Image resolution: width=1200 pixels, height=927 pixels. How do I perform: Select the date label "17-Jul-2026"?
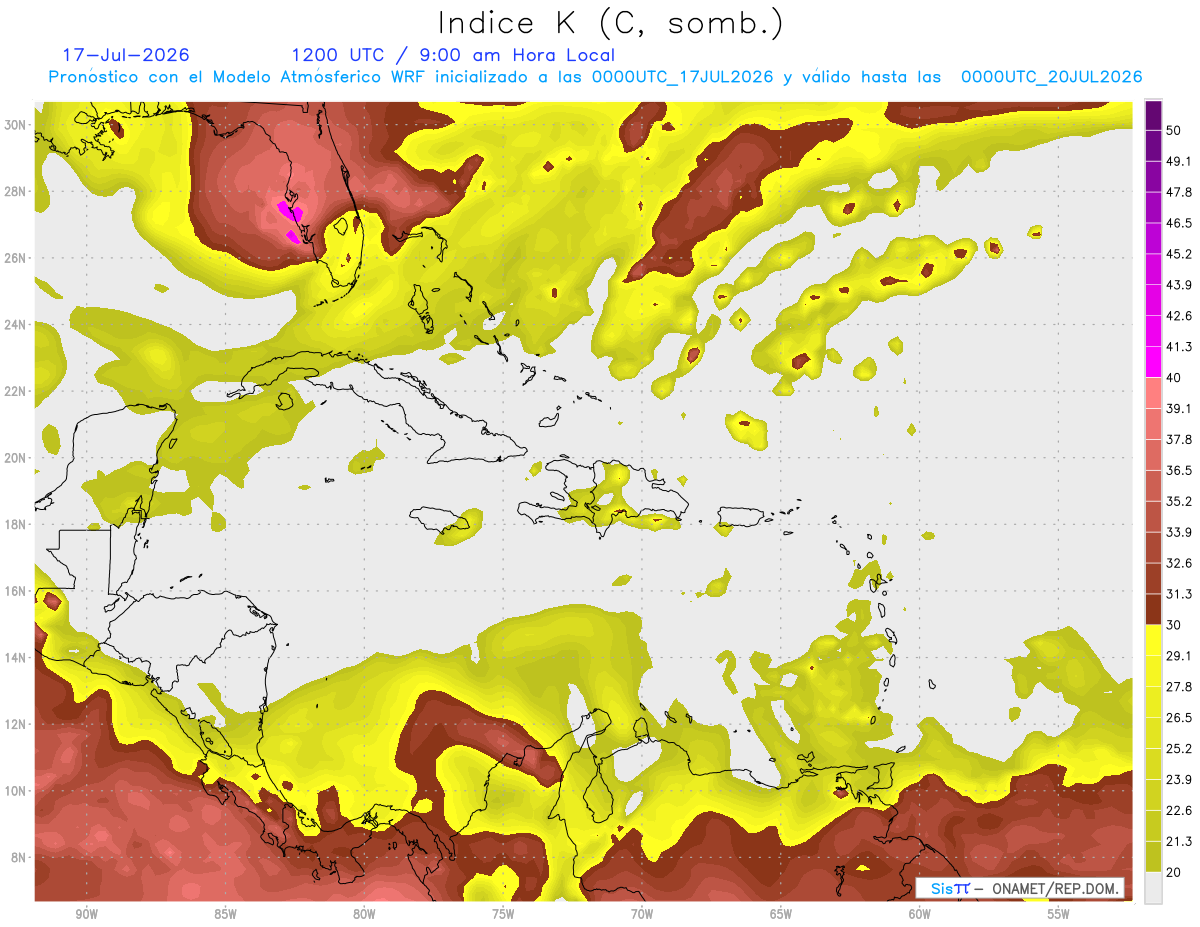click(x=126, y=55)
